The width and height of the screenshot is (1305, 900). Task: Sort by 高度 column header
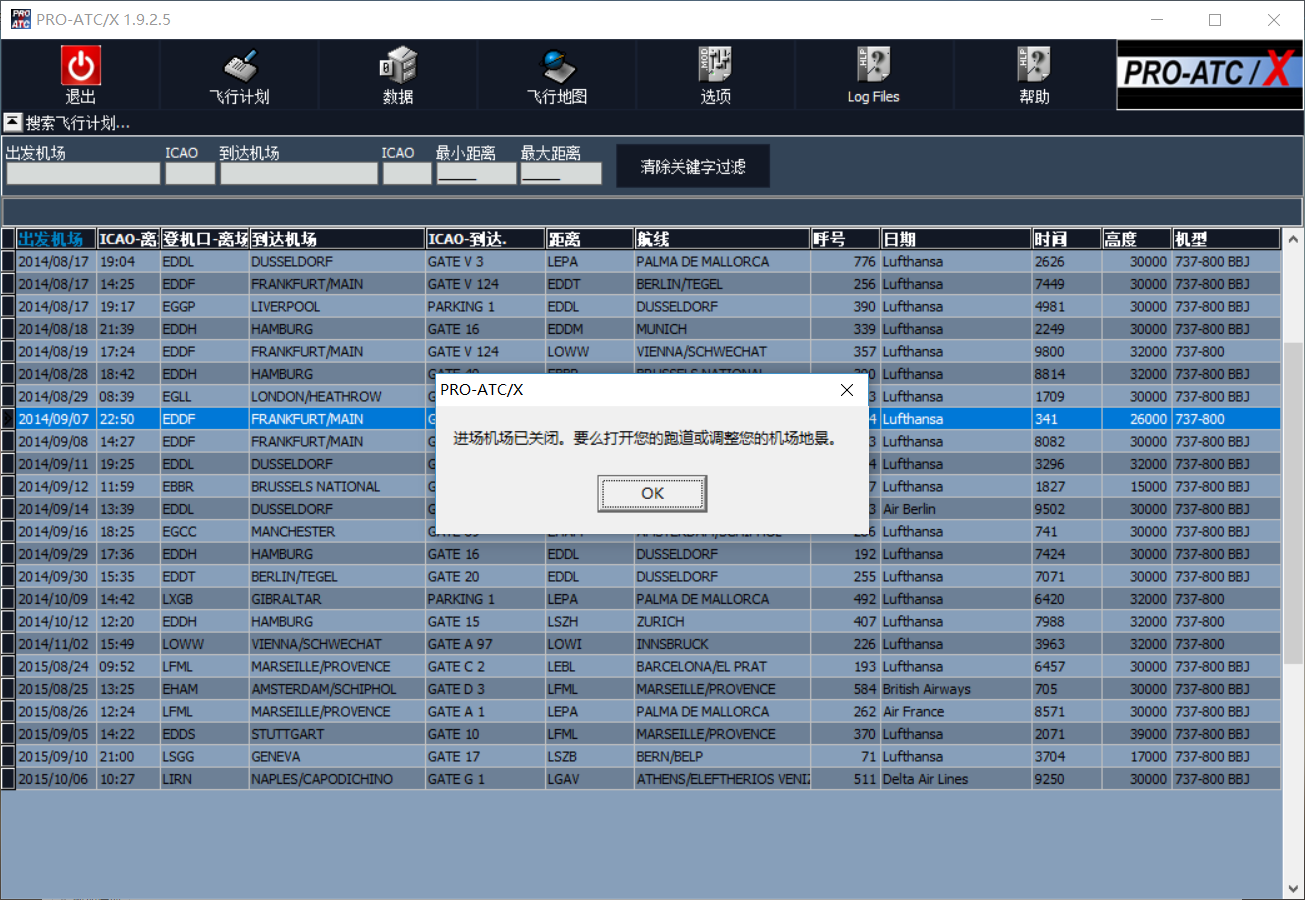point(1137,239)
